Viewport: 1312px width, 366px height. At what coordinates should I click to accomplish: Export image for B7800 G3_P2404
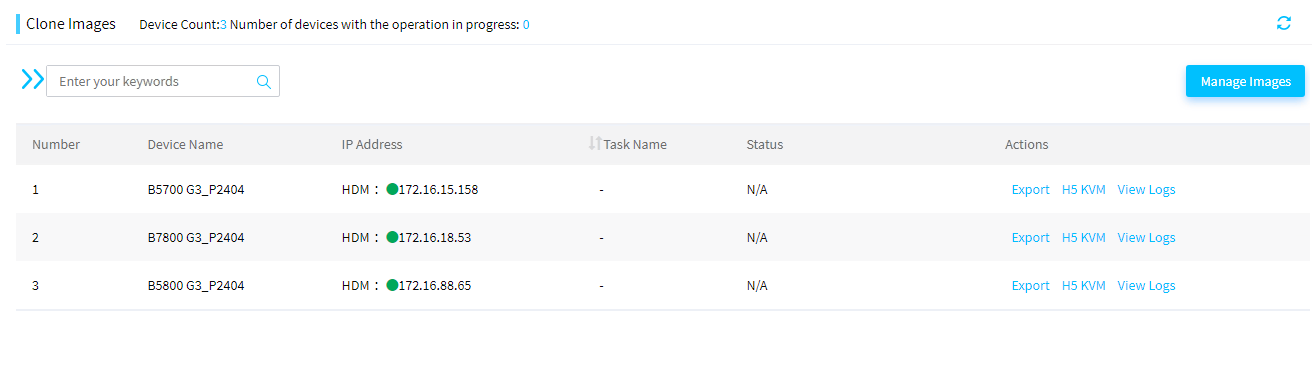[1030, 238]
